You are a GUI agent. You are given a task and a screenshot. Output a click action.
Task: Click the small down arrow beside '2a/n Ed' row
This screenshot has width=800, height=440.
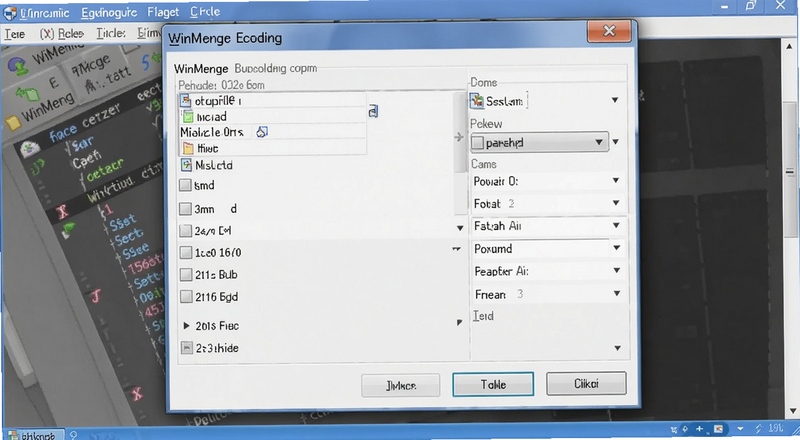(460, 228)
